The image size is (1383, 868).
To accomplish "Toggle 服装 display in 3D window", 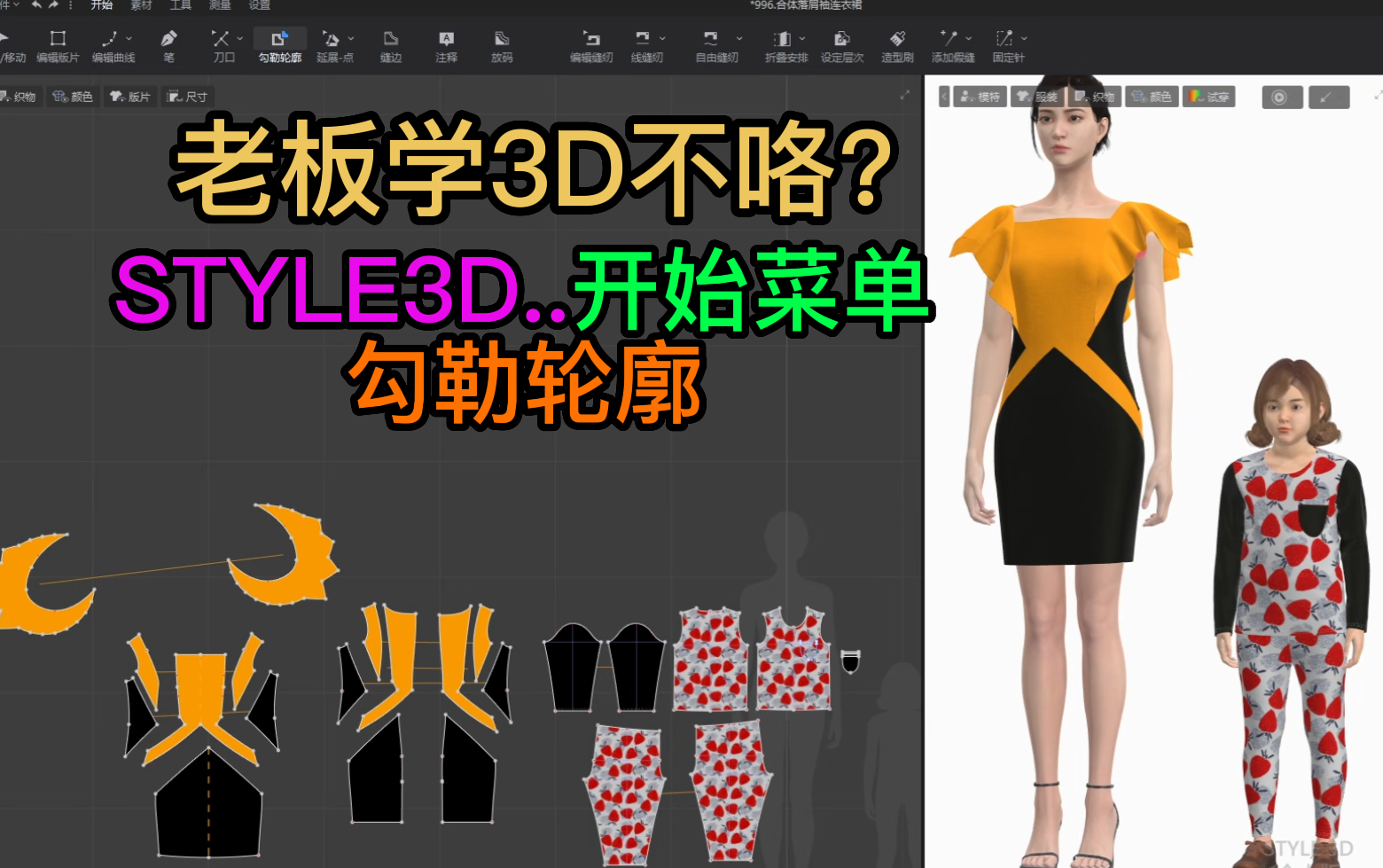I will tap(1036, 97).
